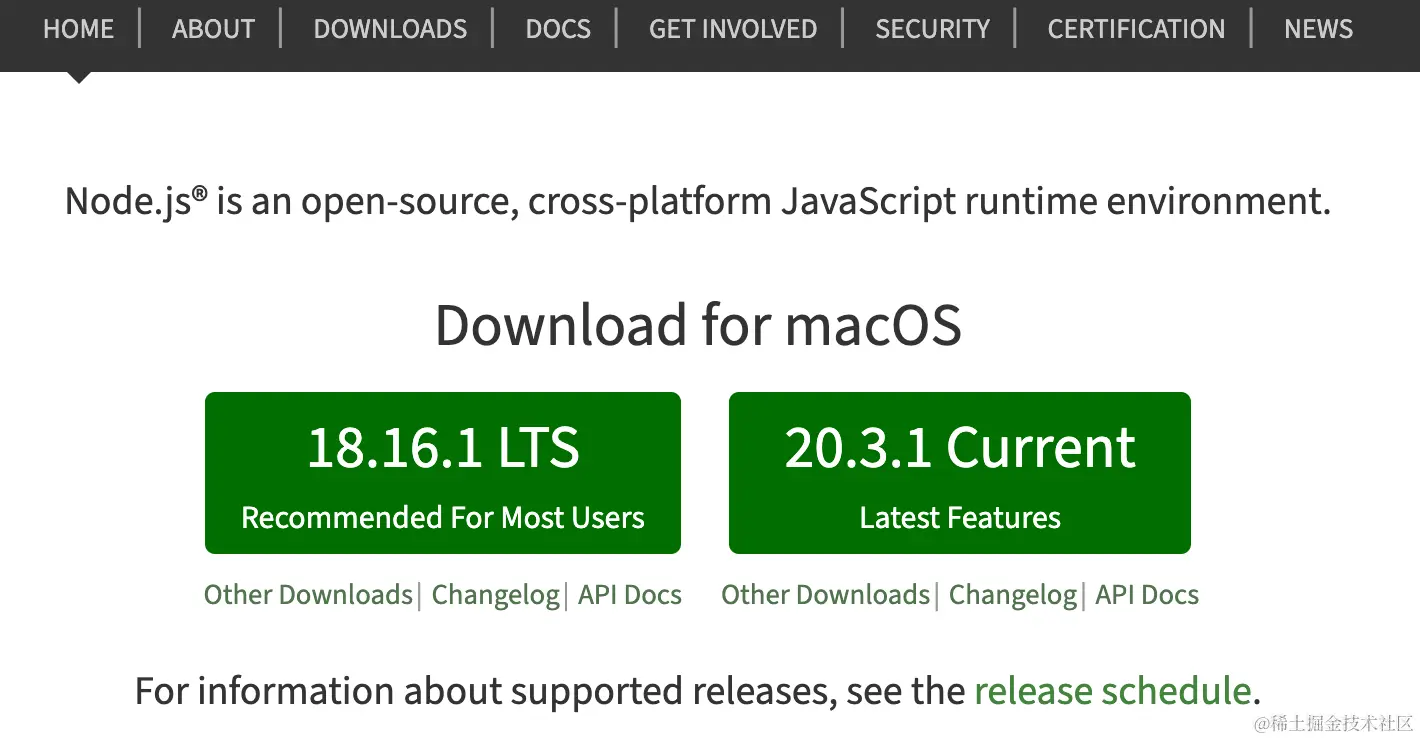Open the HOME navigation item
1420x740 pixels.
pos(78,29)
